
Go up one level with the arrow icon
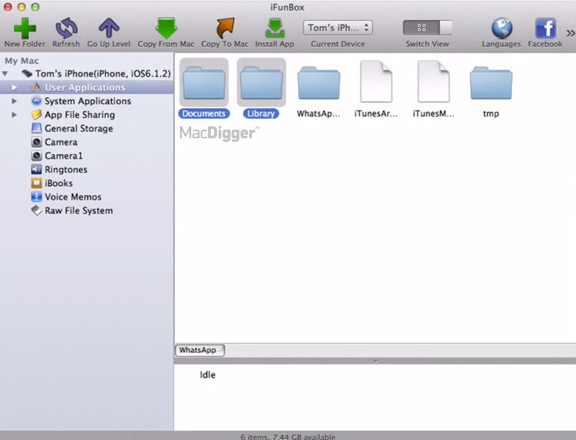[x=109, y=28]
